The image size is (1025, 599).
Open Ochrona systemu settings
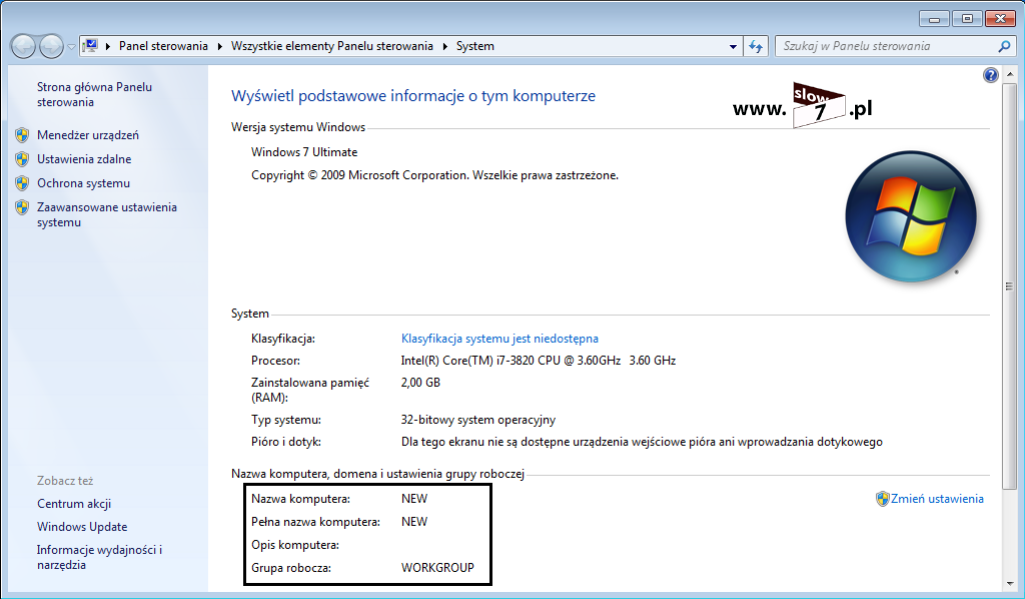click(x=83, y=183)
